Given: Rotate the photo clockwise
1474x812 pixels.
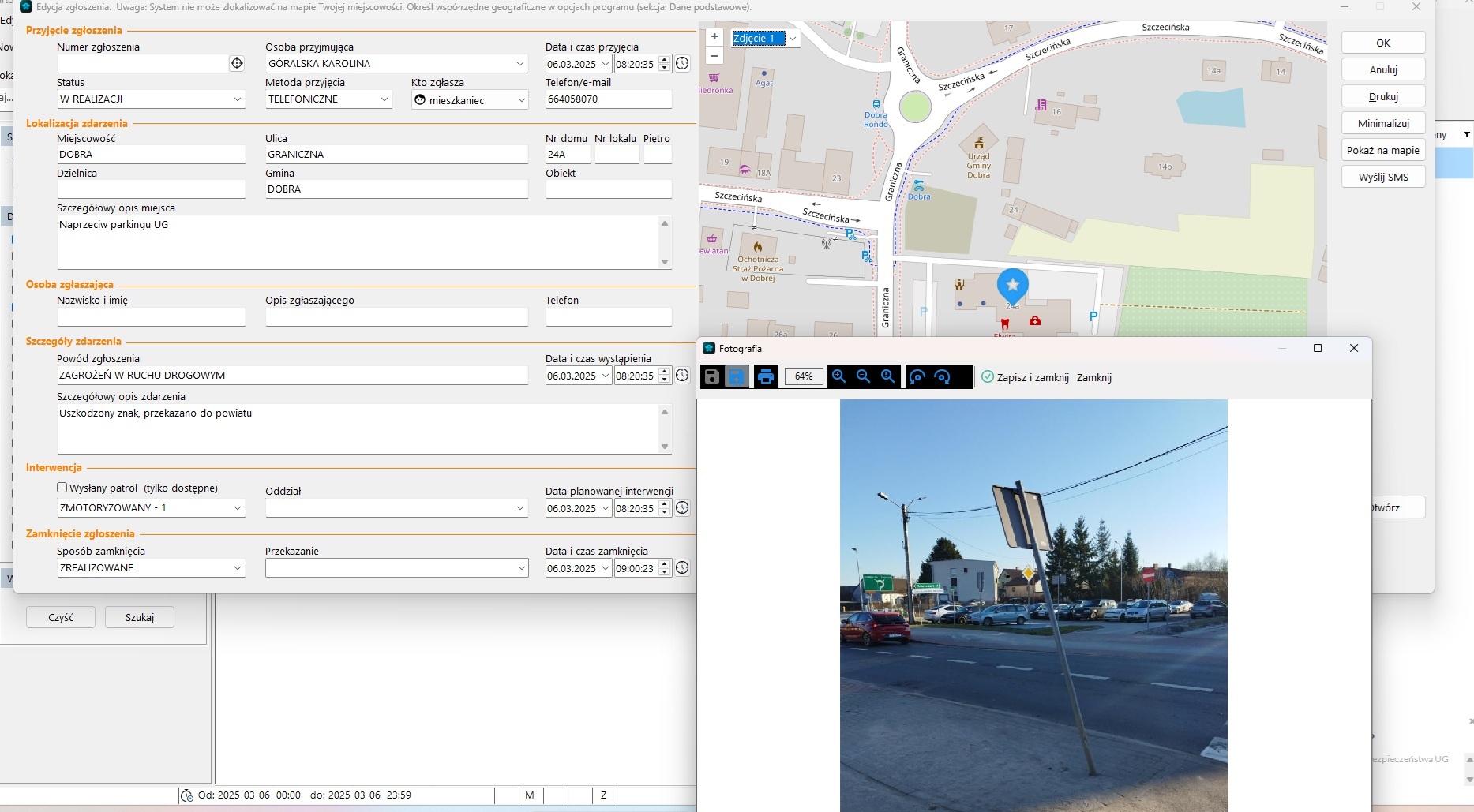Looking at the screenshot, I should (942, 377).
